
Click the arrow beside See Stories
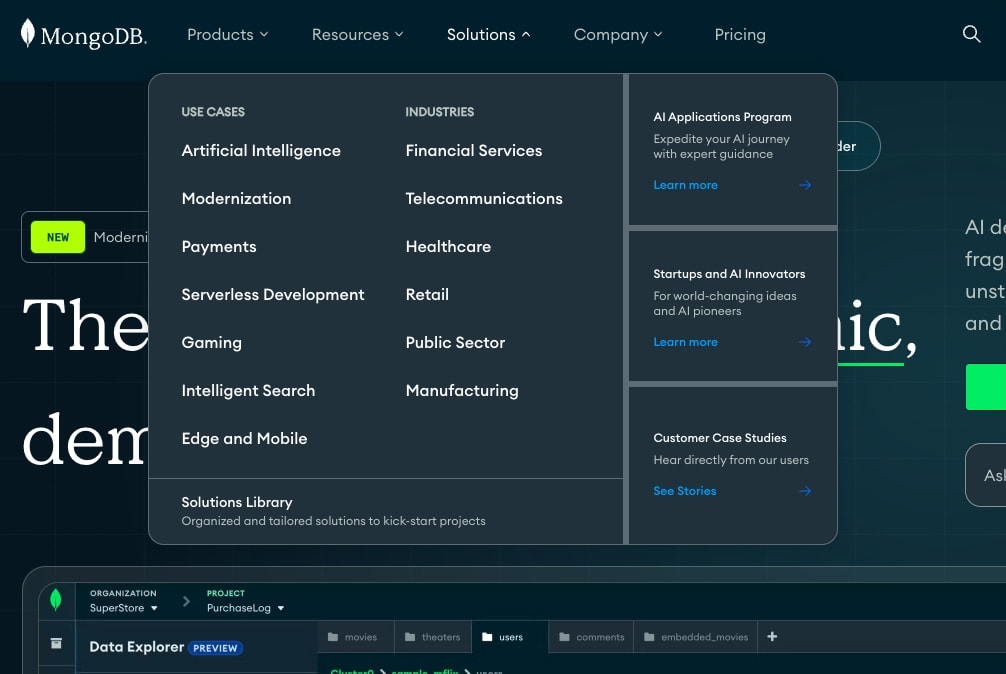point(805,491)
